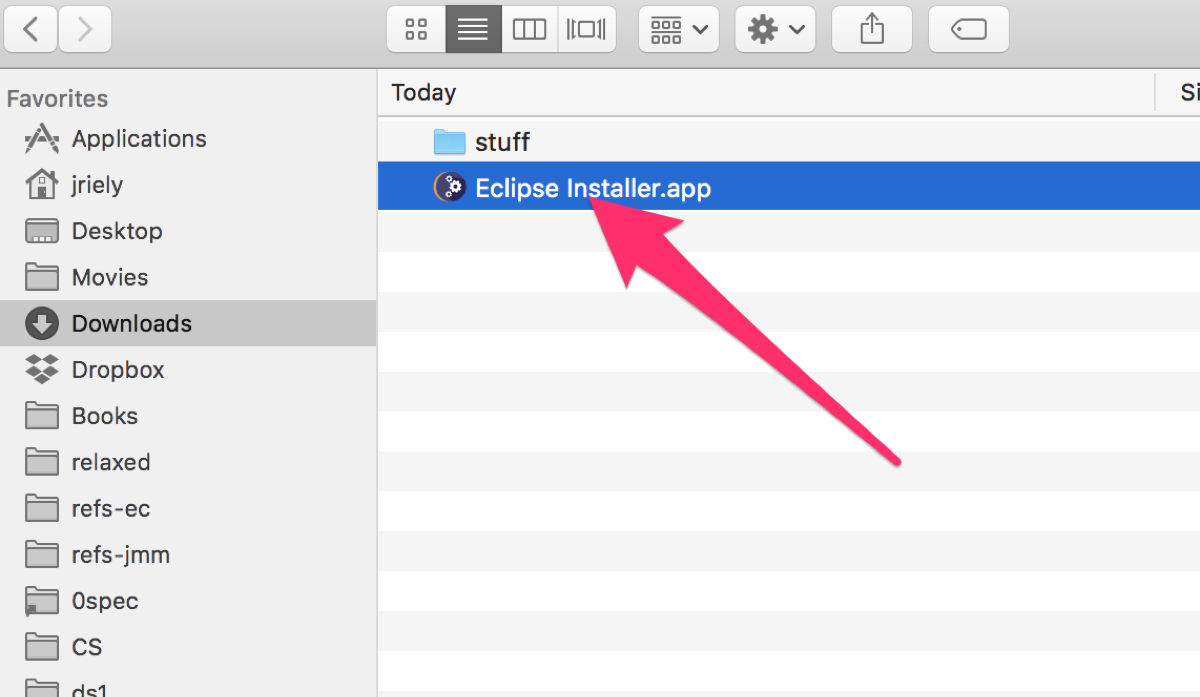
Task: Select the Downloads sidebar item
Action: (131, 323)
